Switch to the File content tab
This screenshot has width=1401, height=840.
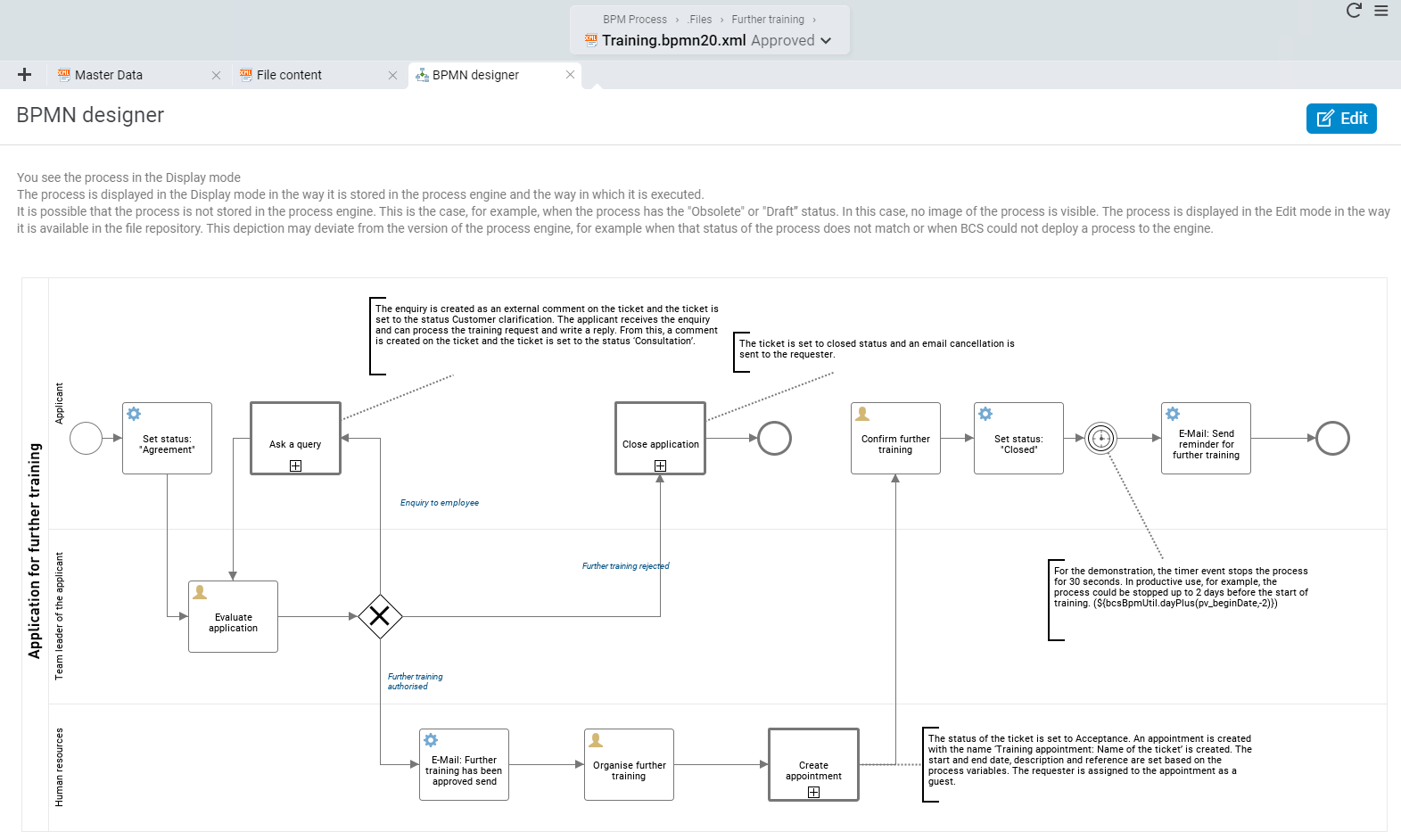[x=289, y=75]
